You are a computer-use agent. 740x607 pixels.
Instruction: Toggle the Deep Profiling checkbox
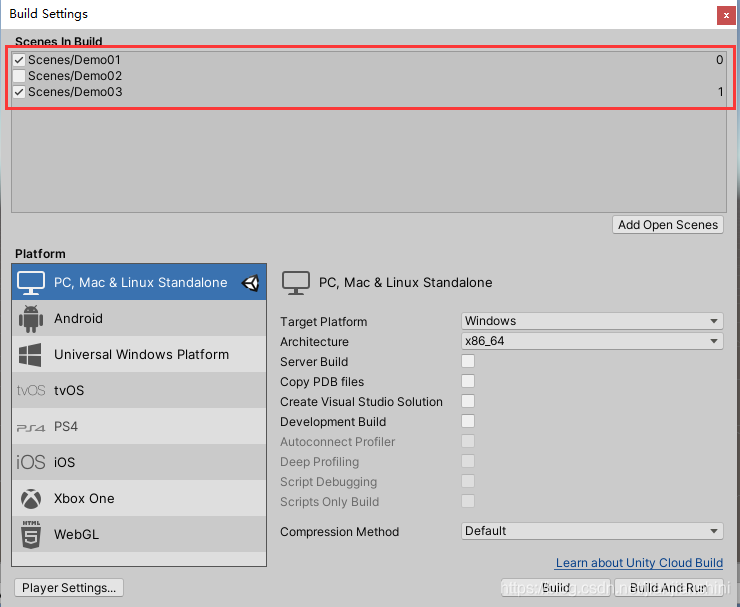point(468,461)
